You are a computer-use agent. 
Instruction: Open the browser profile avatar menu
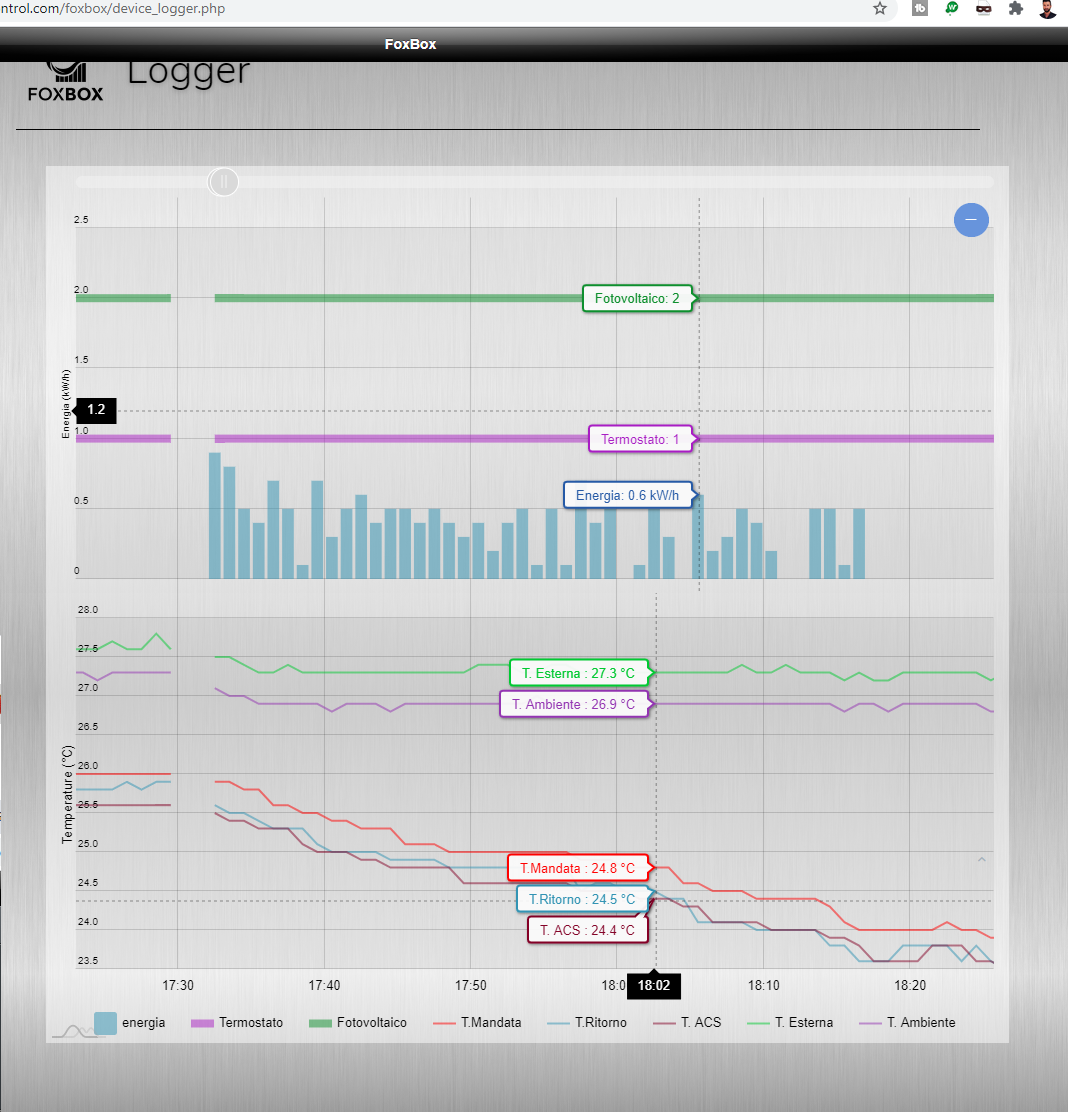tap(1046, 9)
